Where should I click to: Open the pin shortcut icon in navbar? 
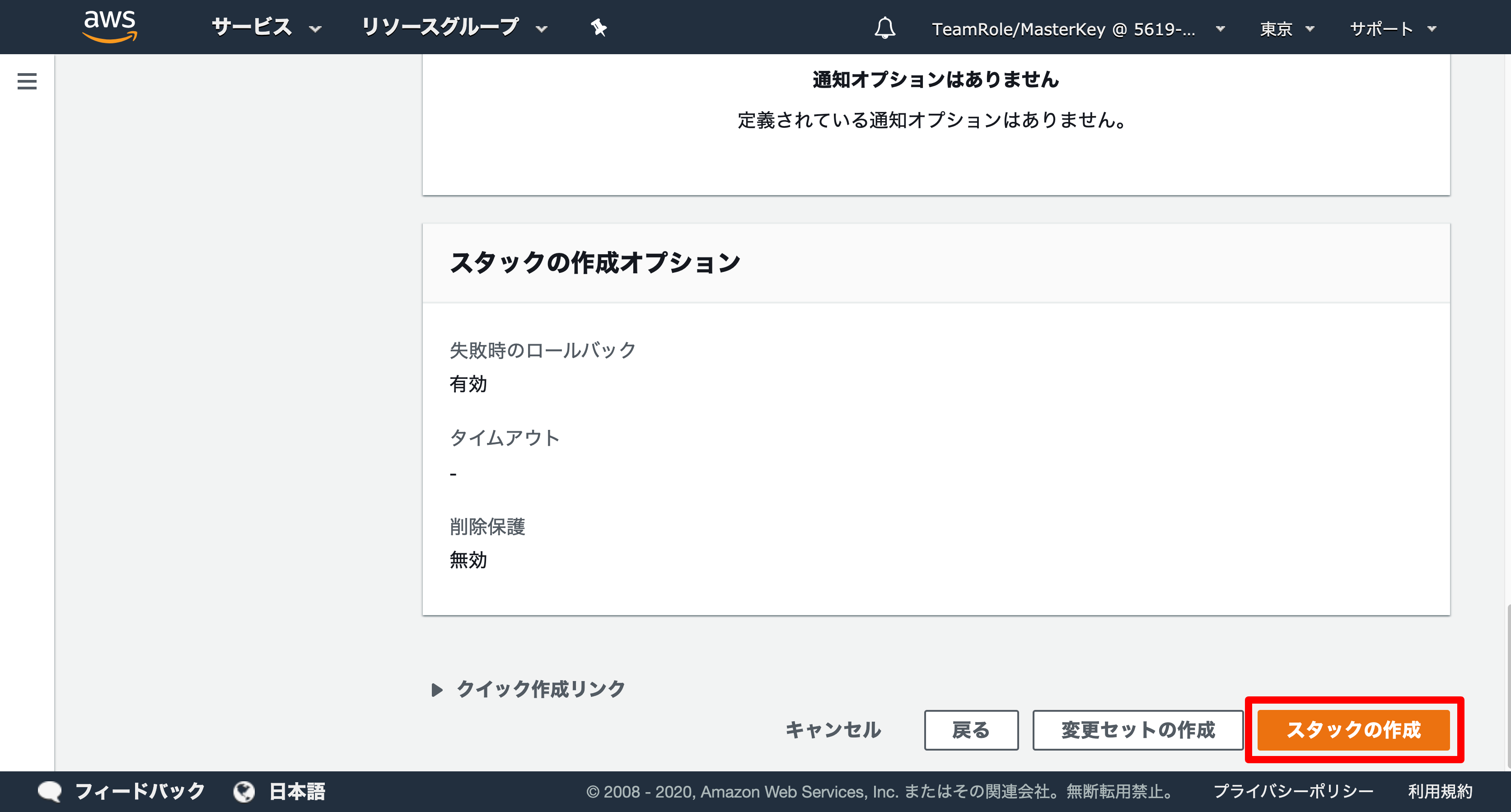[x=598, y=28]
